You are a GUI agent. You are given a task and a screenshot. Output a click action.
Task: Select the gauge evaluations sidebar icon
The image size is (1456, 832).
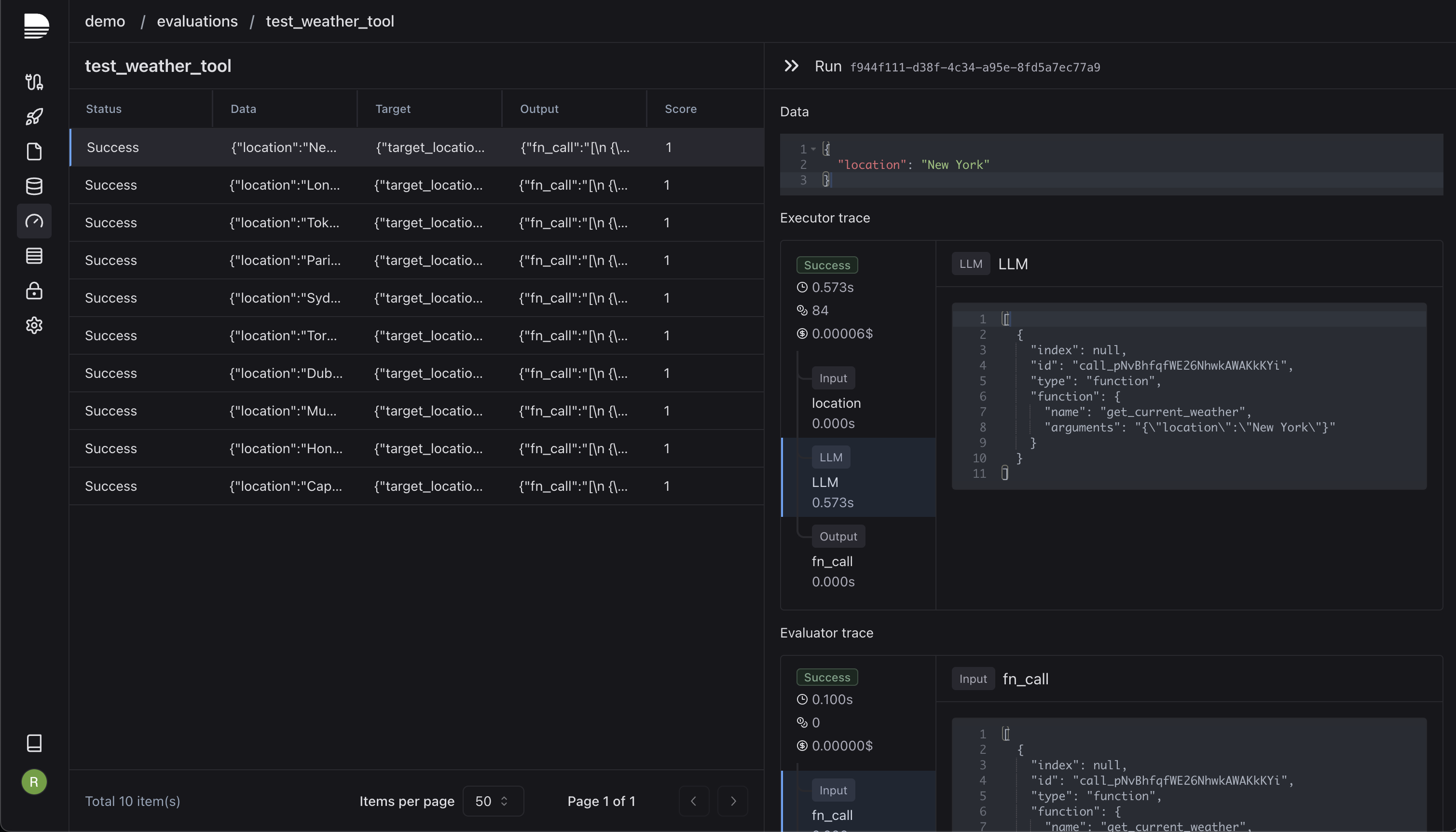tap(34, 221)
